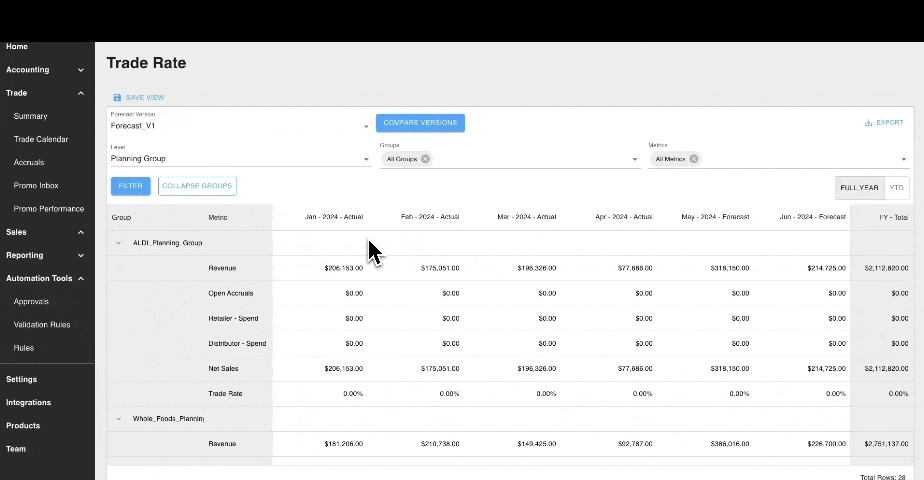Click the ALDI Distributor - Spend metric label
The height and width of the screenshot is (480, 924).
coord(237,344)
